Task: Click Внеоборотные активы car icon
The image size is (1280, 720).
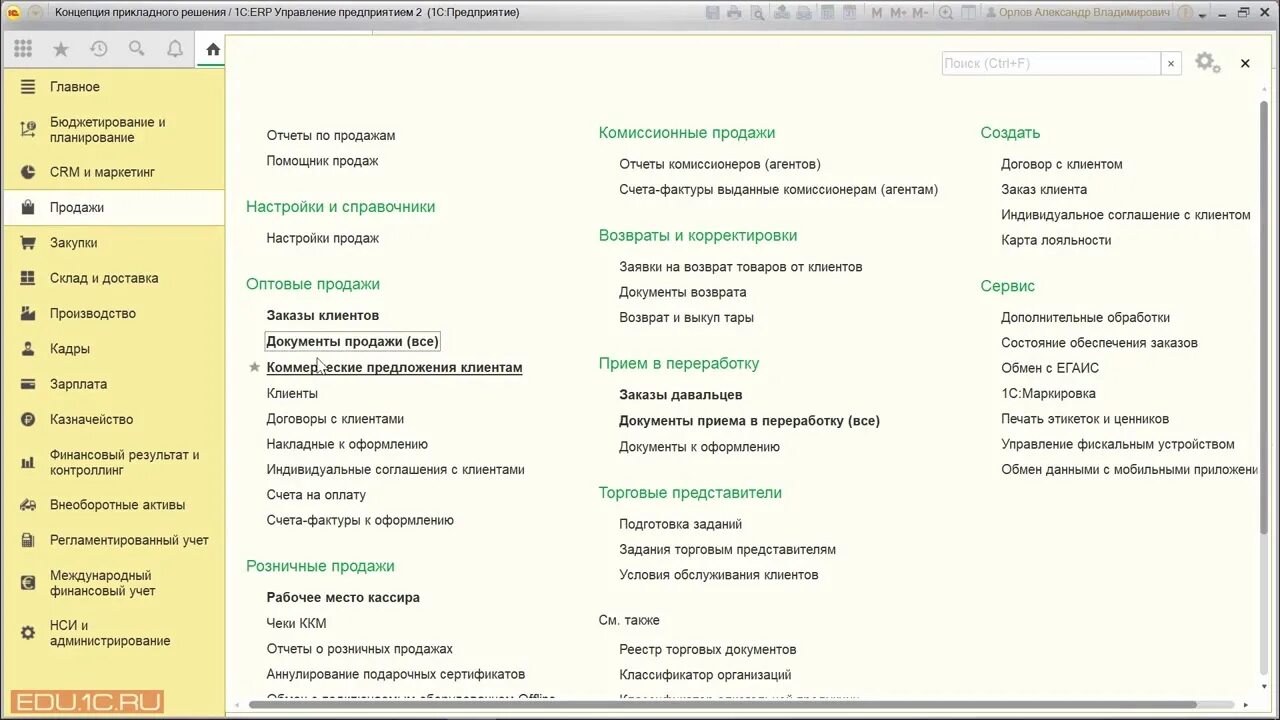Action: (x=28, y=505)
